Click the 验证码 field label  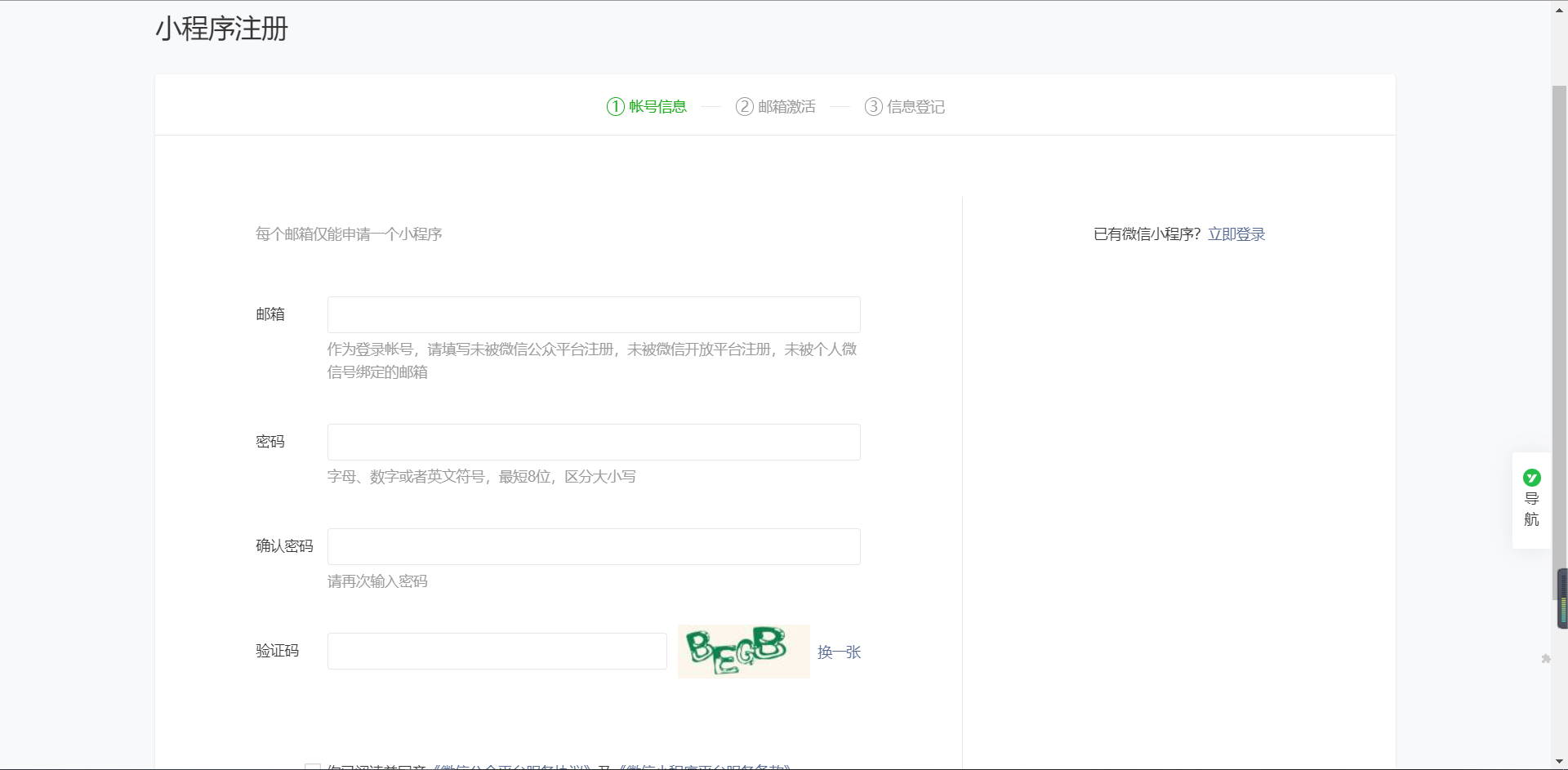tap(278, 651)
